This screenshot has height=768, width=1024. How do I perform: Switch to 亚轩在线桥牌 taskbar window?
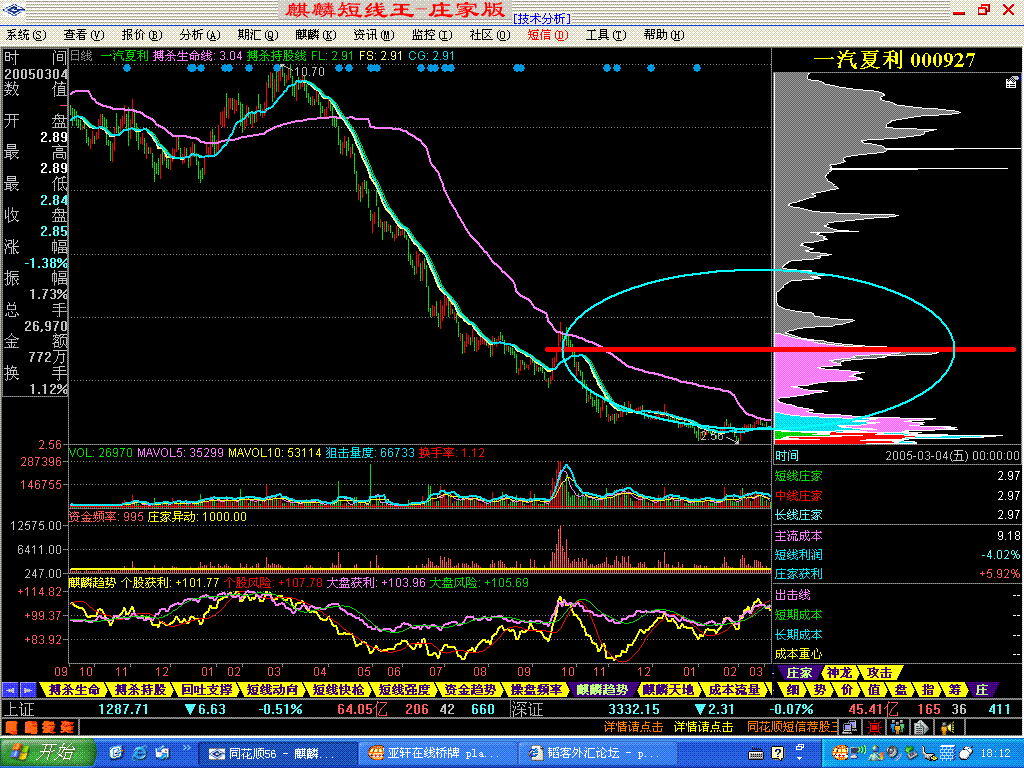click(438, 754)
